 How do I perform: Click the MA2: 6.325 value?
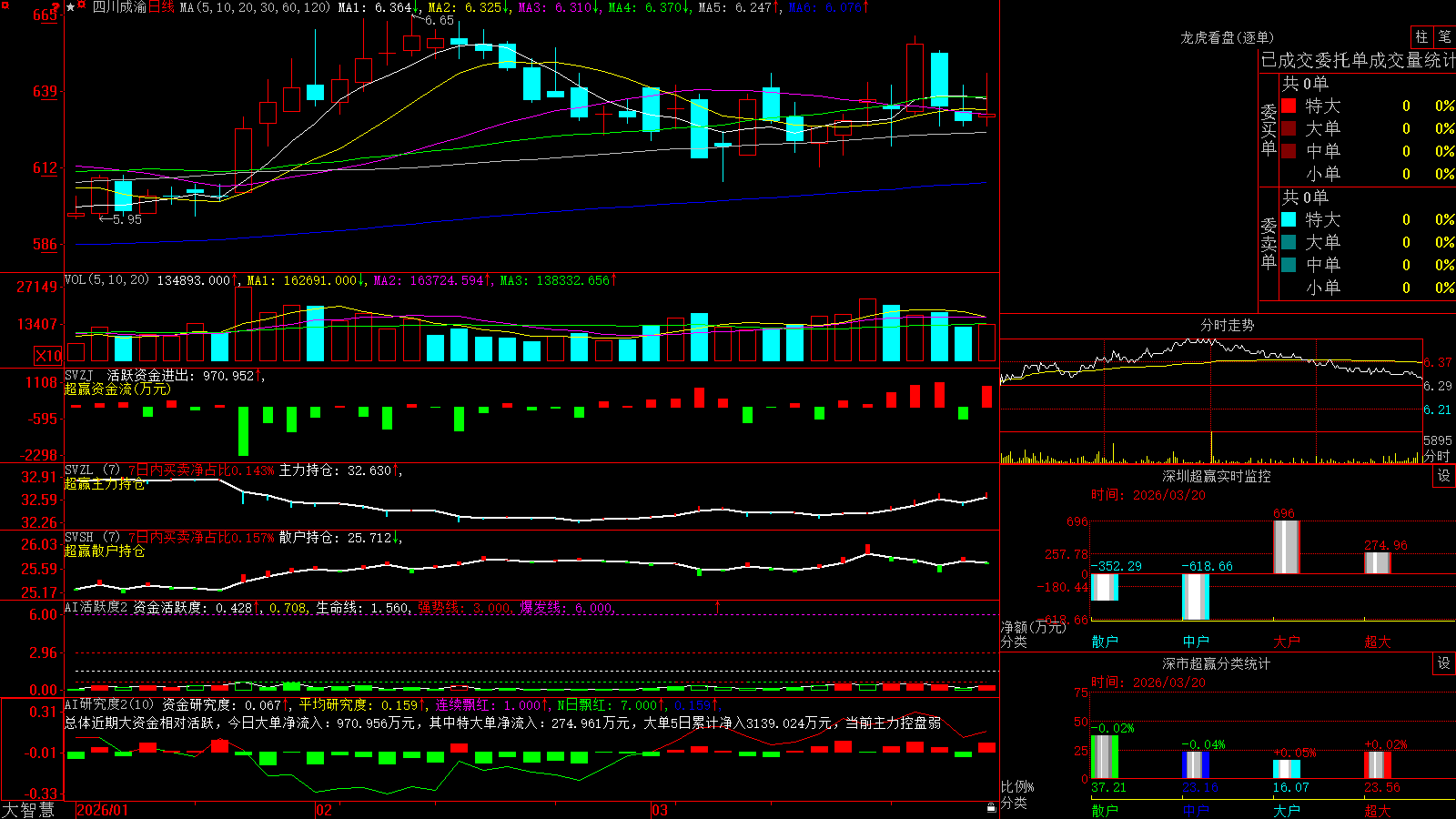[x=464, y=7]
